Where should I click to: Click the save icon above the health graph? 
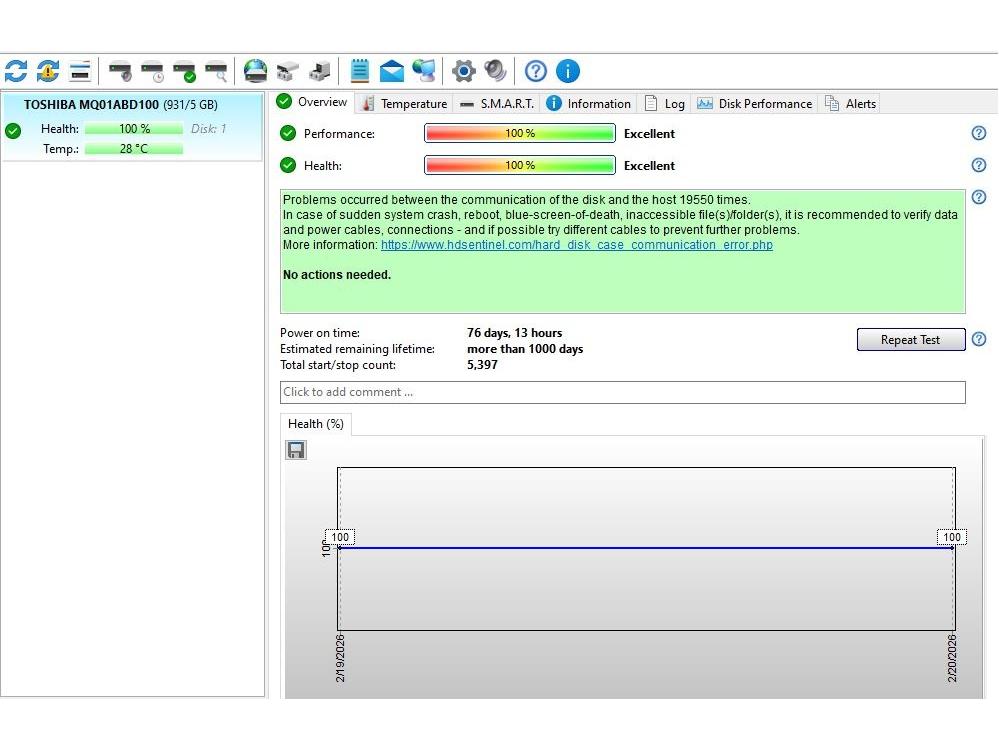point(296,450)
